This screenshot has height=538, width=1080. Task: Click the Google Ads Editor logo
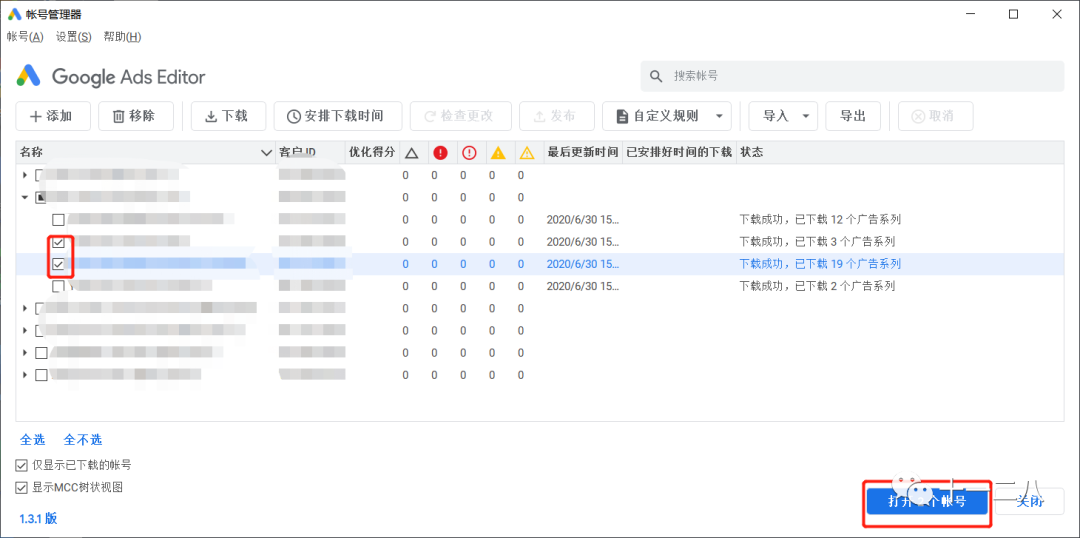pos(111,76)
